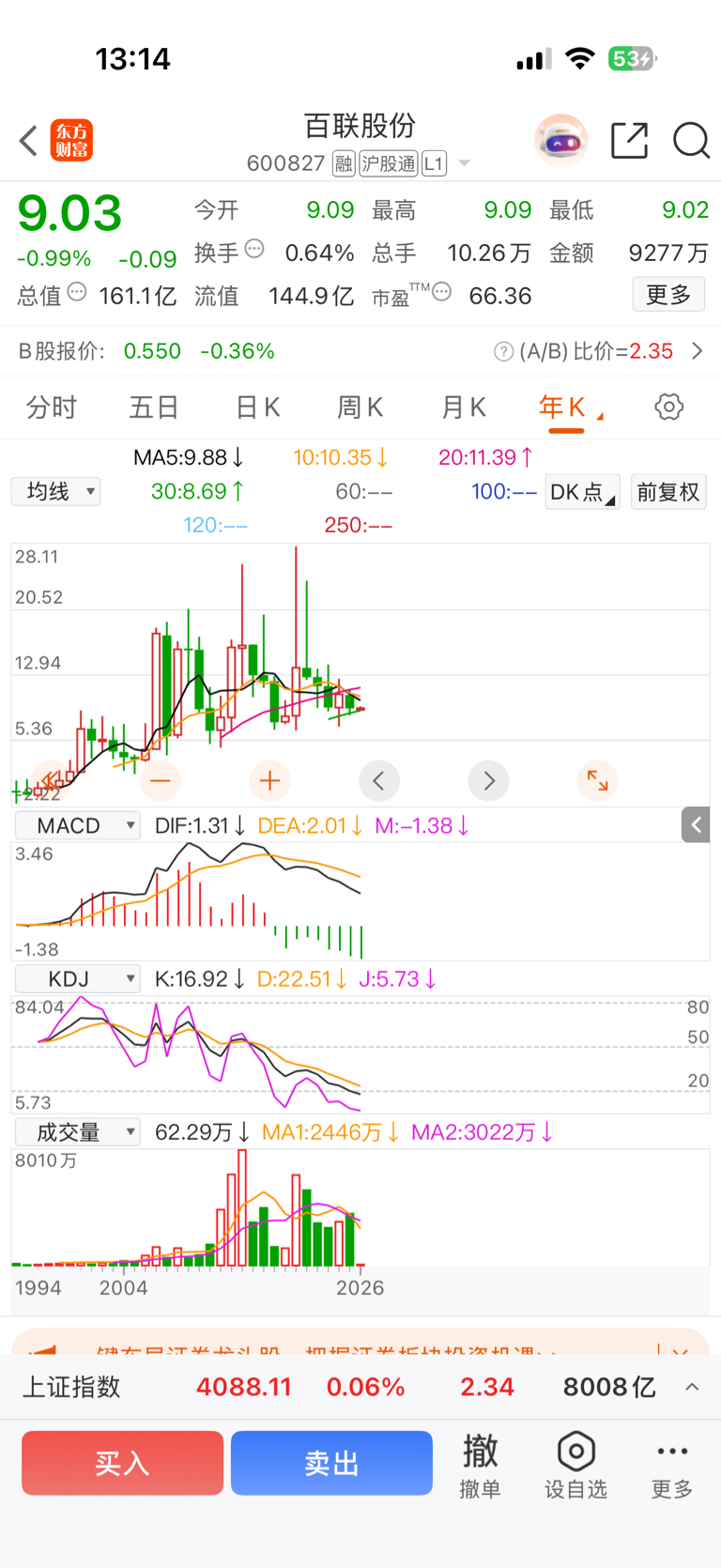Tap the 沪股通 badge

pos(389,163)
